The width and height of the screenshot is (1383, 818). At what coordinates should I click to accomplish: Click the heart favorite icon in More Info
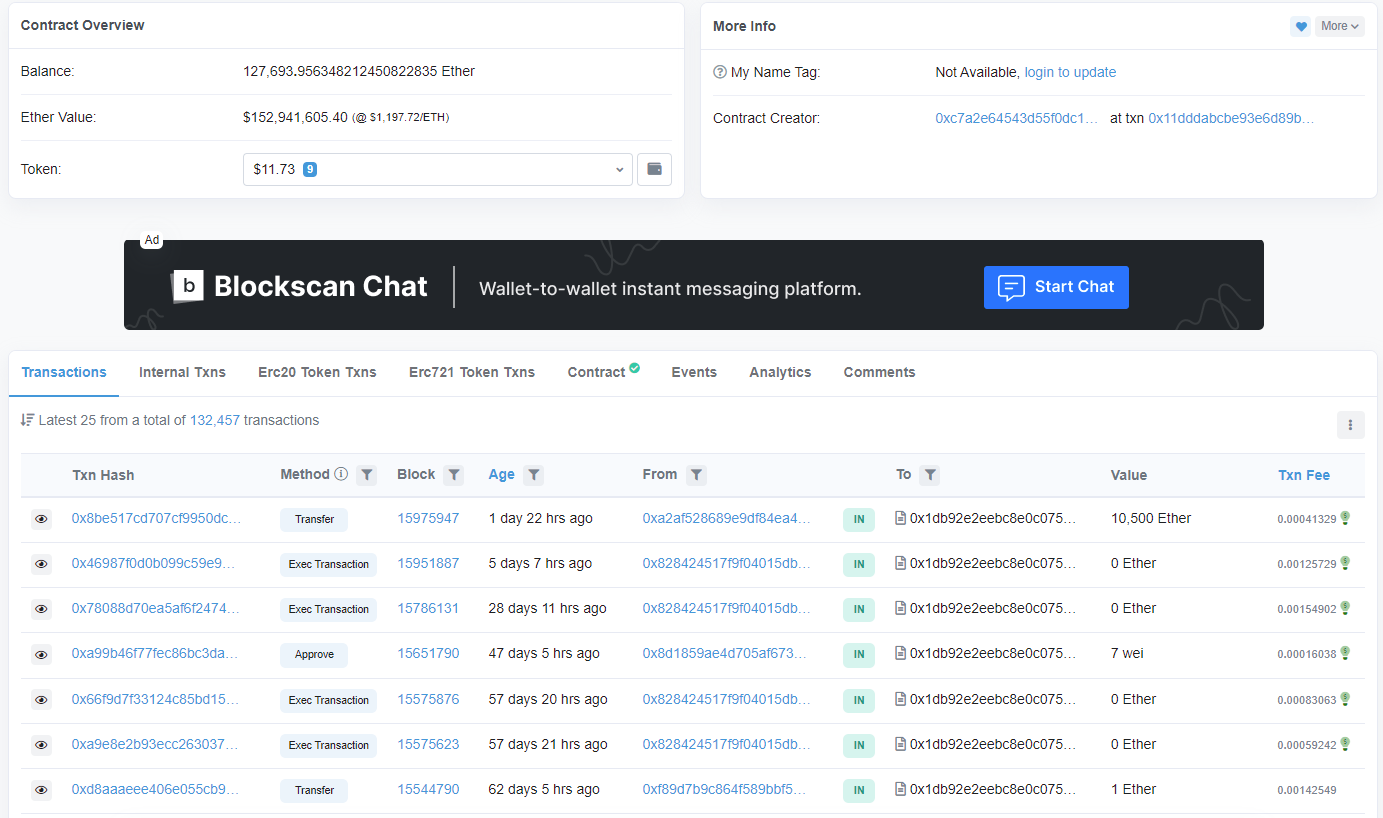(1300, 27)
